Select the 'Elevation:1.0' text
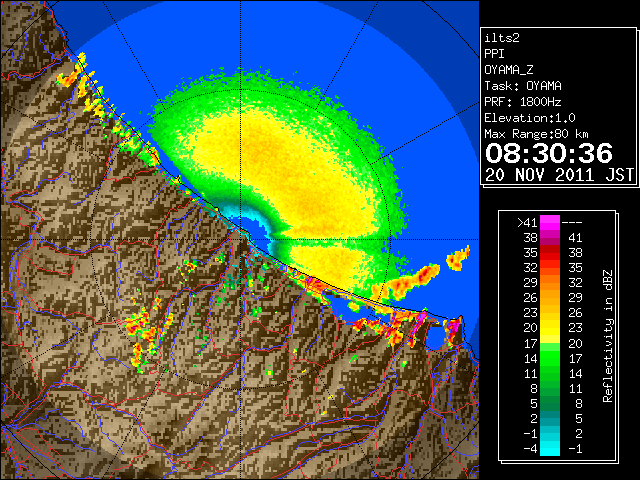The height and width of the screenshot is (480, 640). click(x=530, y=118)
